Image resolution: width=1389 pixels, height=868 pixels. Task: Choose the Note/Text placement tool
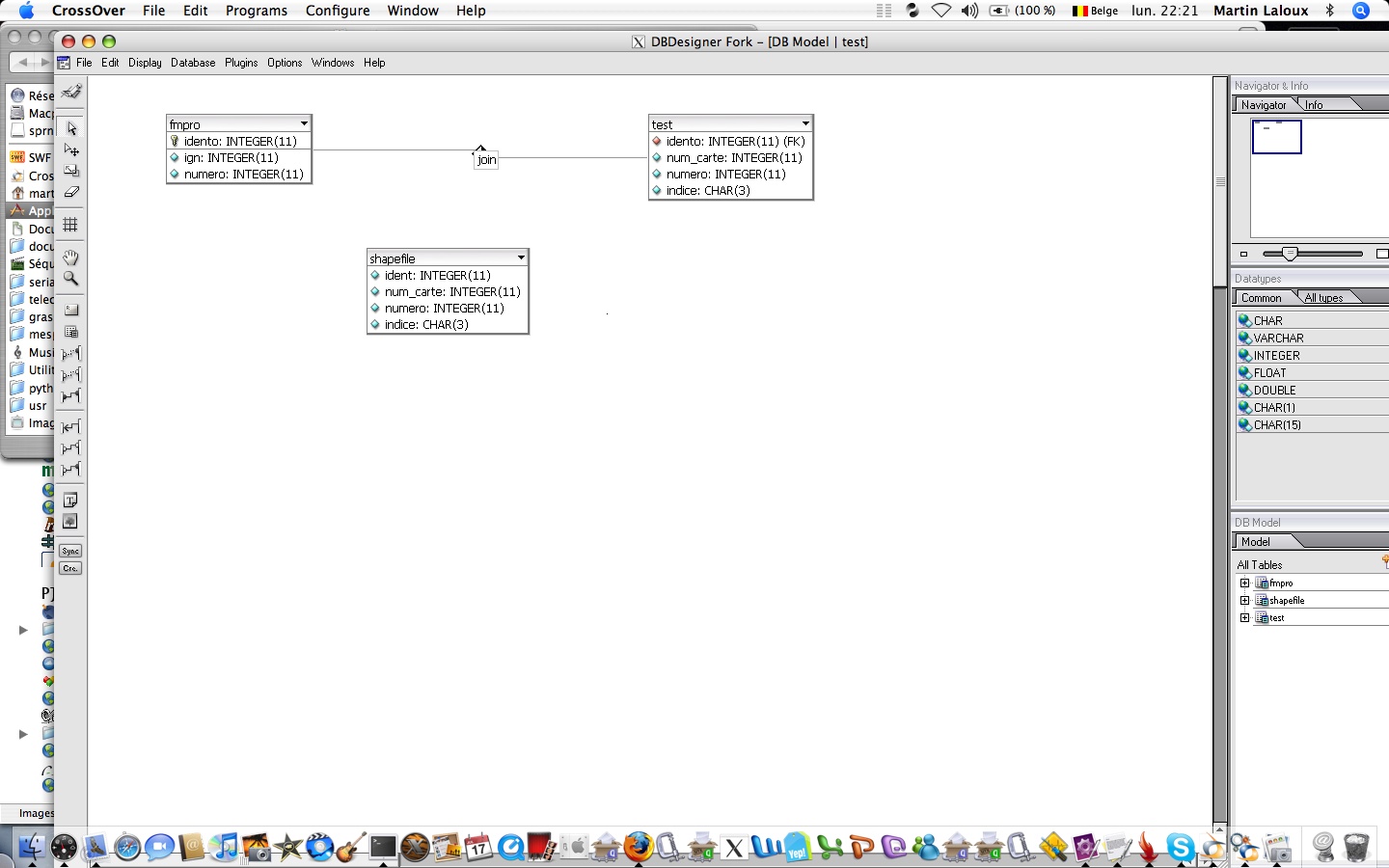point(70,501)
